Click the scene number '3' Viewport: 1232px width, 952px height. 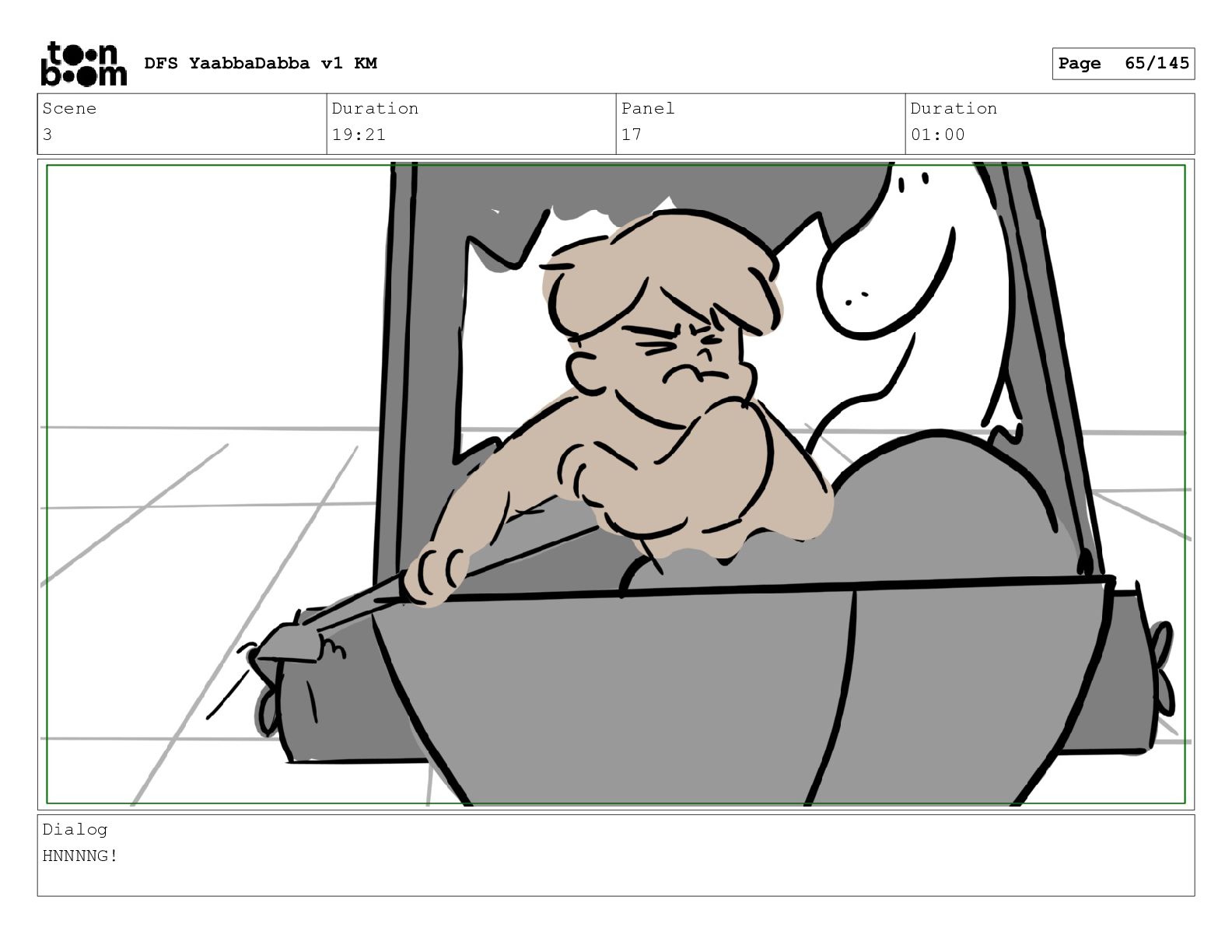pos(47,135)
